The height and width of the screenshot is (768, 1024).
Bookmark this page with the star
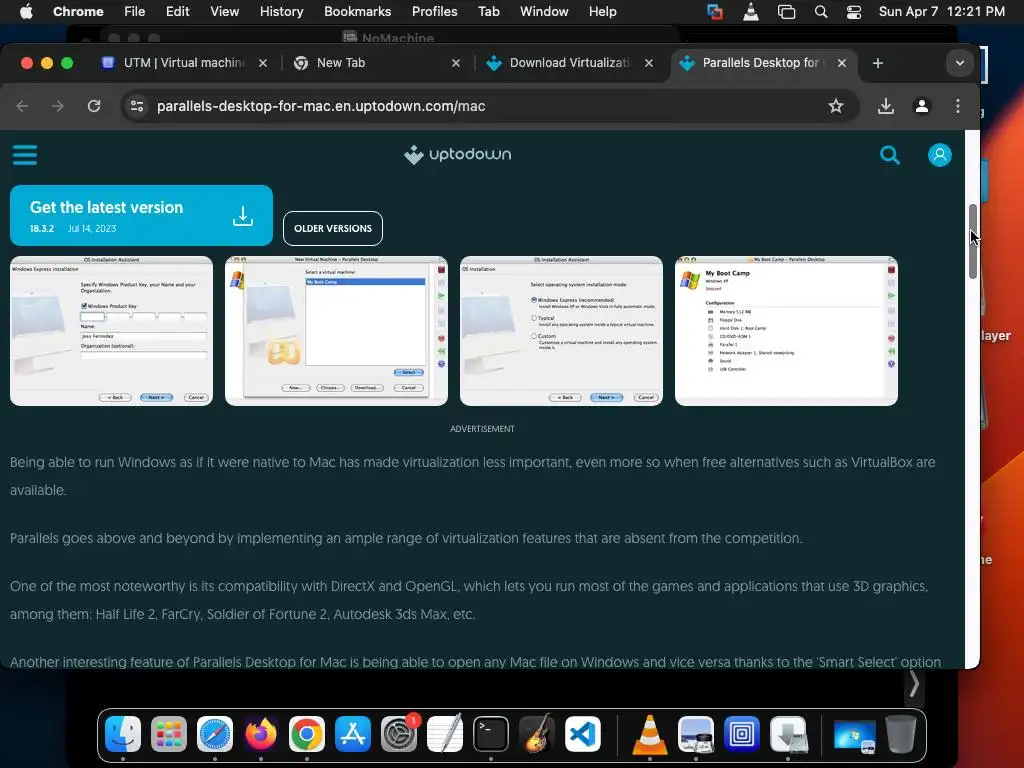[x=836, y=106]
